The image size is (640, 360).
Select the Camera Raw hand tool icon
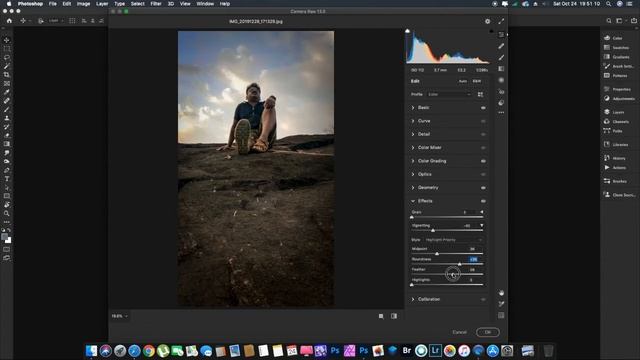tap(501, 293)
